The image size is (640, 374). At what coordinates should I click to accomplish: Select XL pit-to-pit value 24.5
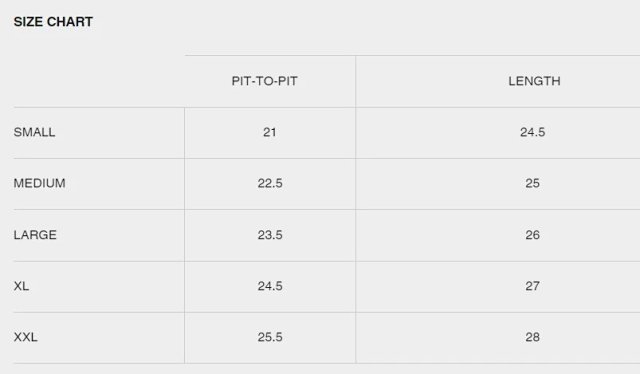pos(270,286)
